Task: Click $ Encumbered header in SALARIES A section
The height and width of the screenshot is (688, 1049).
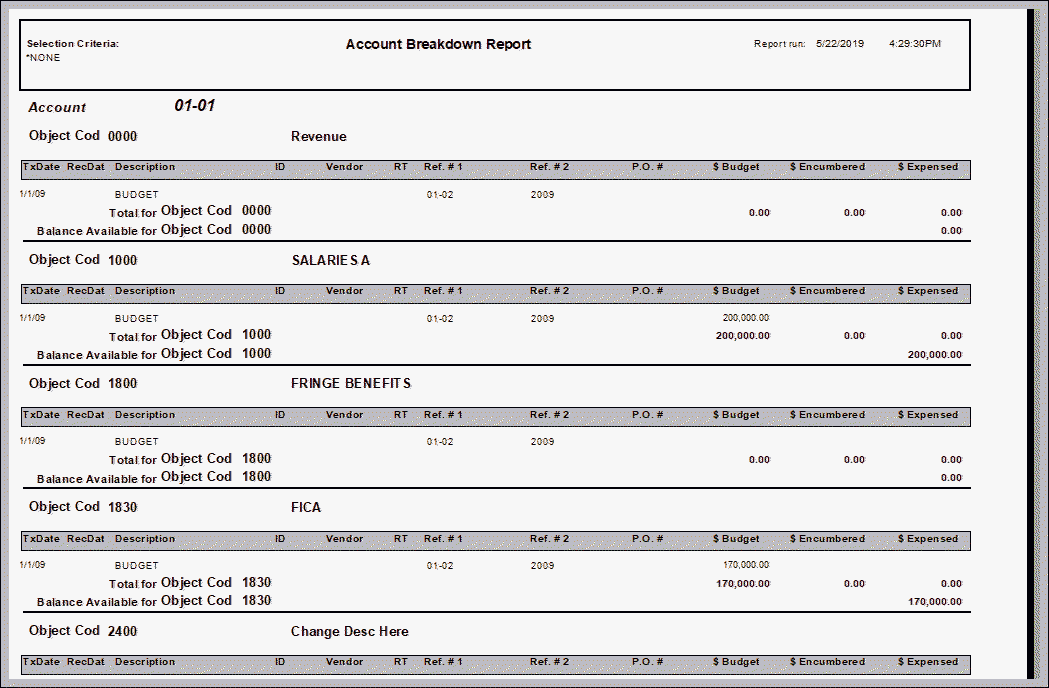Action: coord(827,290)
